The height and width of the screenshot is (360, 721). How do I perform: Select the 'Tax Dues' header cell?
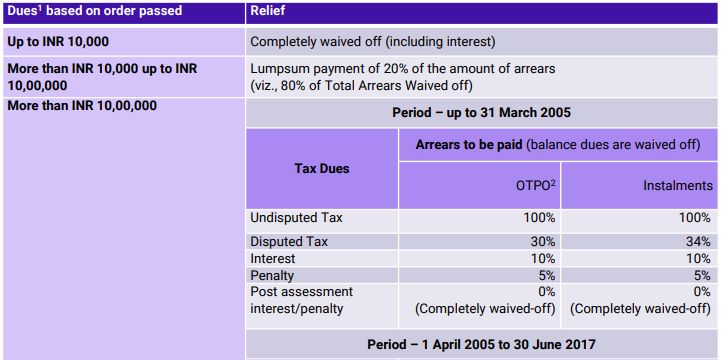[321, 169]
